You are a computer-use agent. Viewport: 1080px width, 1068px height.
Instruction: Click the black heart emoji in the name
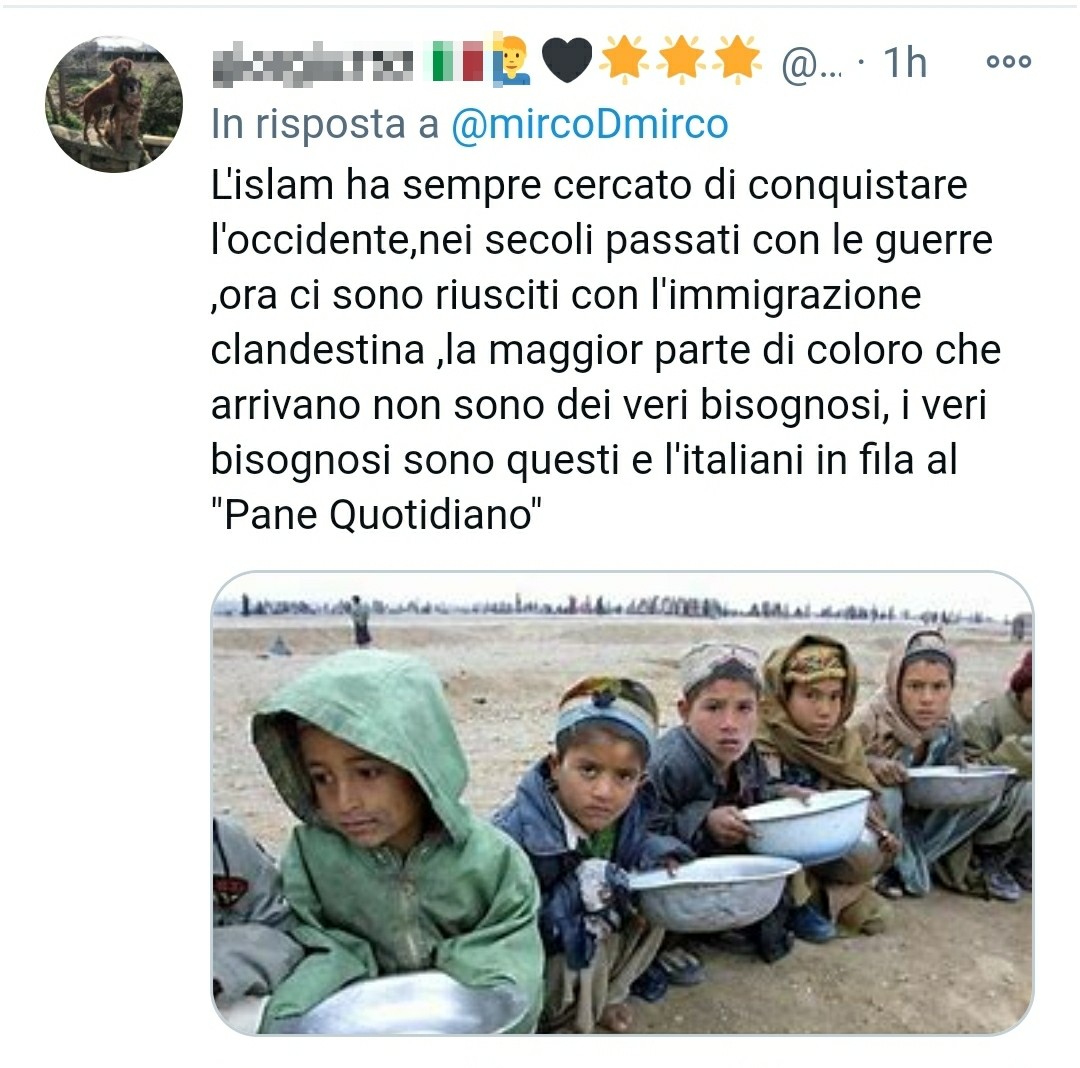click(x=567, y=60)
